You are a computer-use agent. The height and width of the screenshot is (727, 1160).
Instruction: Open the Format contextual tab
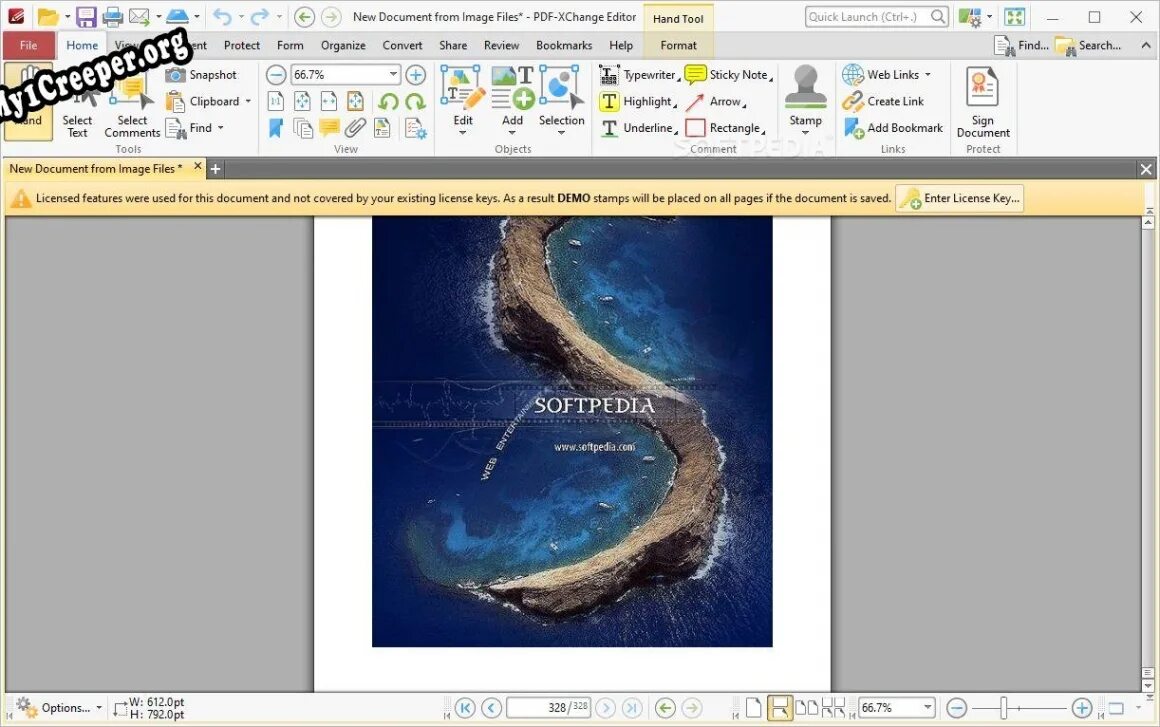point(678,45)
